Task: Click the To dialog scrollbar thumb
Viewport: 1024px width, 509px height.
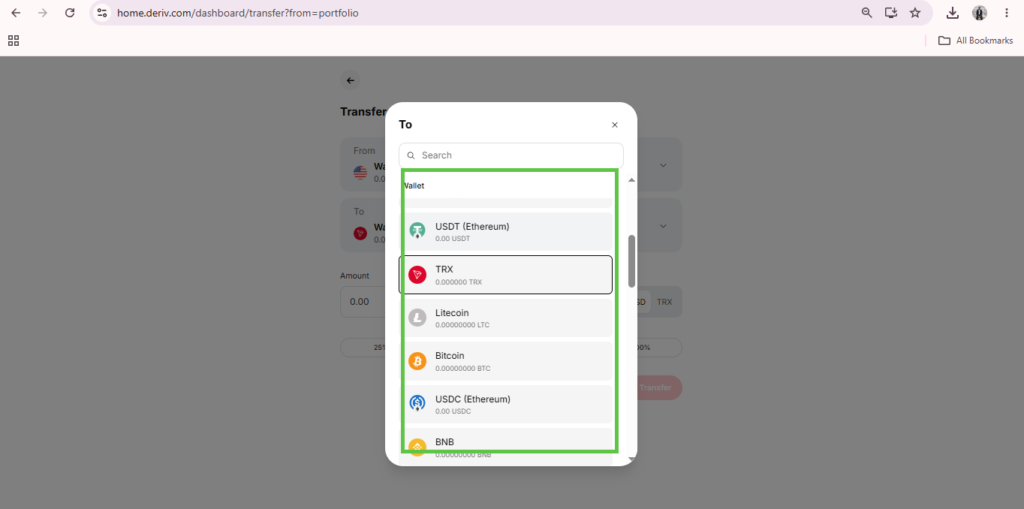Action: [x=632, y=261]
